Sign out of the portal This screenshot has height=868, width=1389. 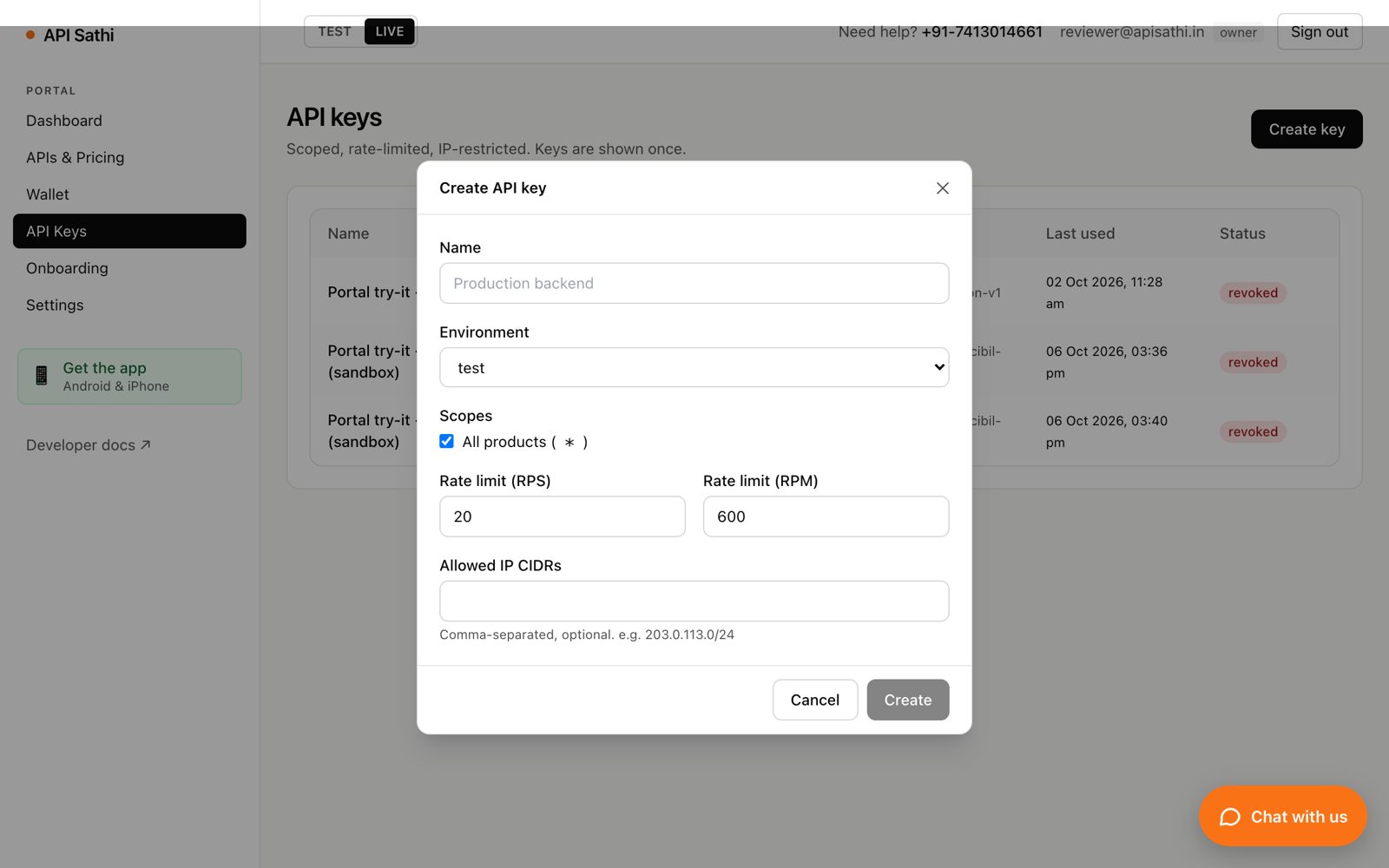point(1320,32)
